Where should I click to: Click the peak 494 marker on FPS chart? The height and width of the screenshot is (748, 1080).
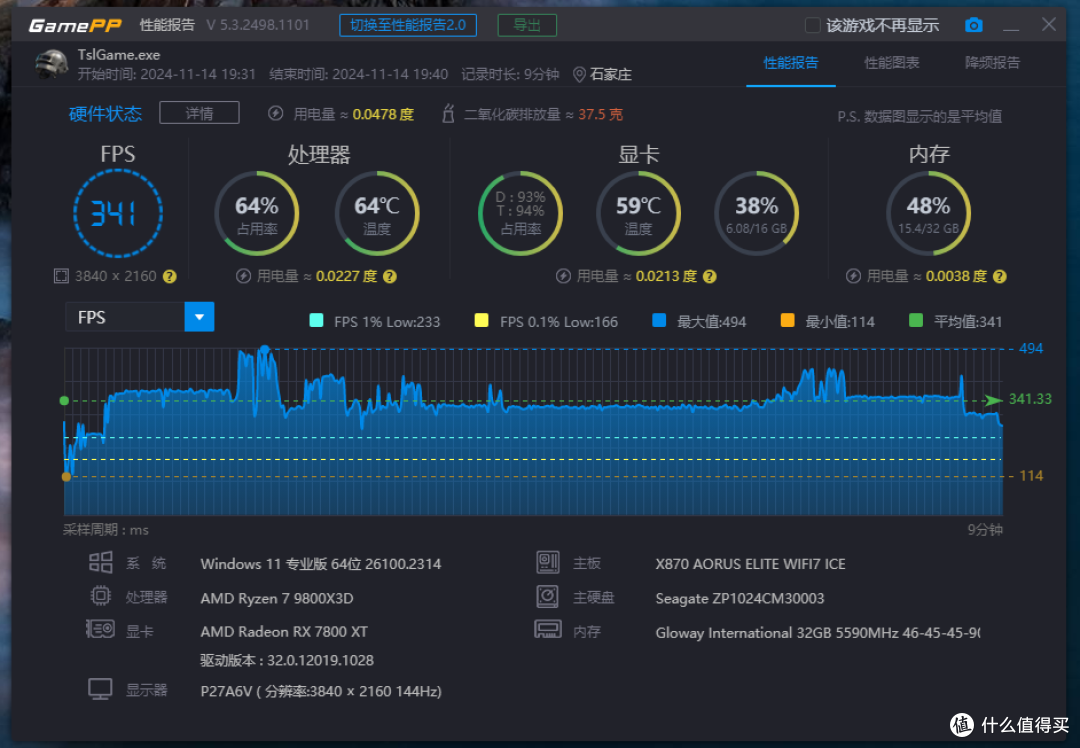point(264,349)
